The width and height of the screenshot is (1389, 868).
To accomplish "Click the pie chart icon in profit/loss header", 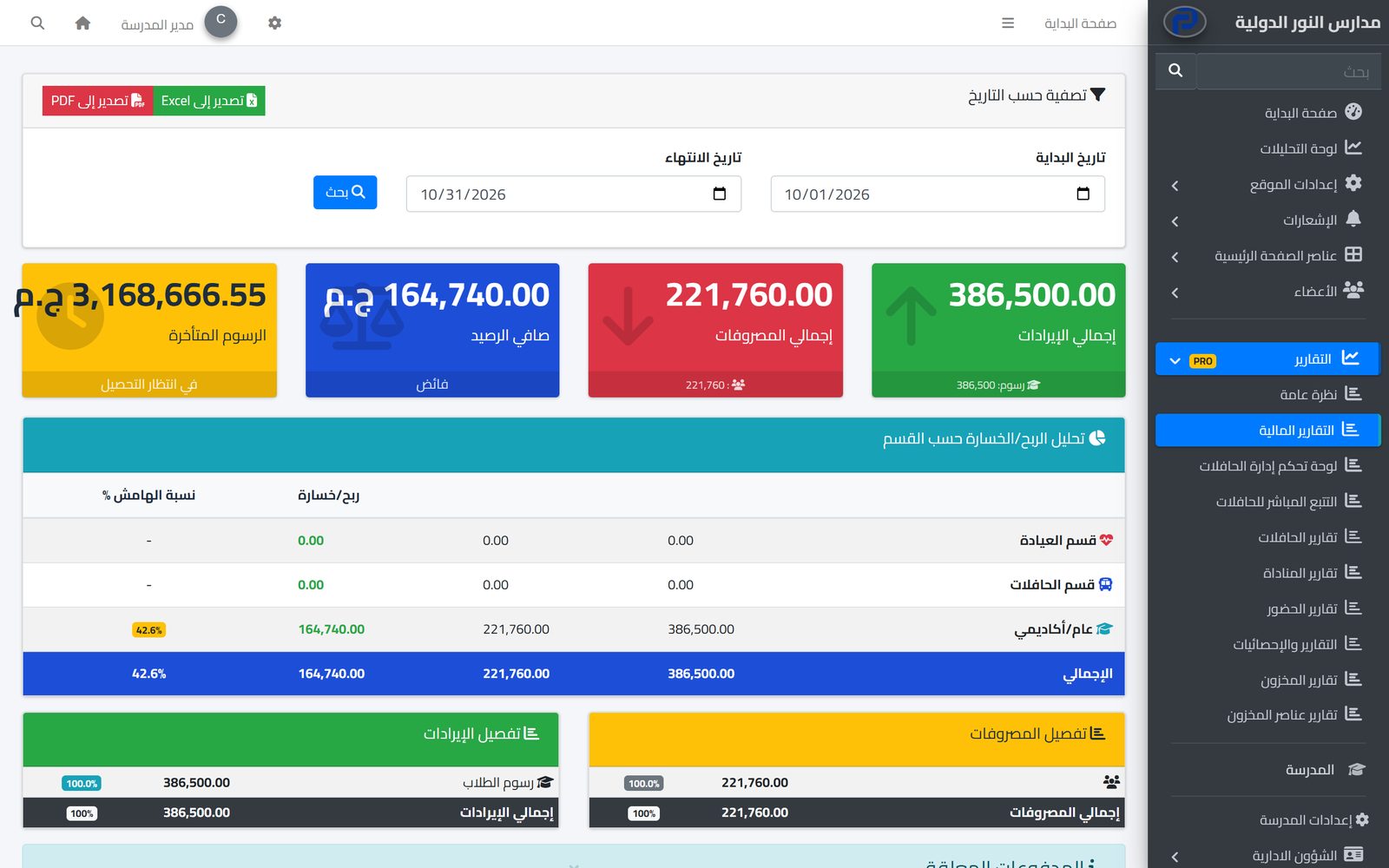I will (x=1097, y=438).
